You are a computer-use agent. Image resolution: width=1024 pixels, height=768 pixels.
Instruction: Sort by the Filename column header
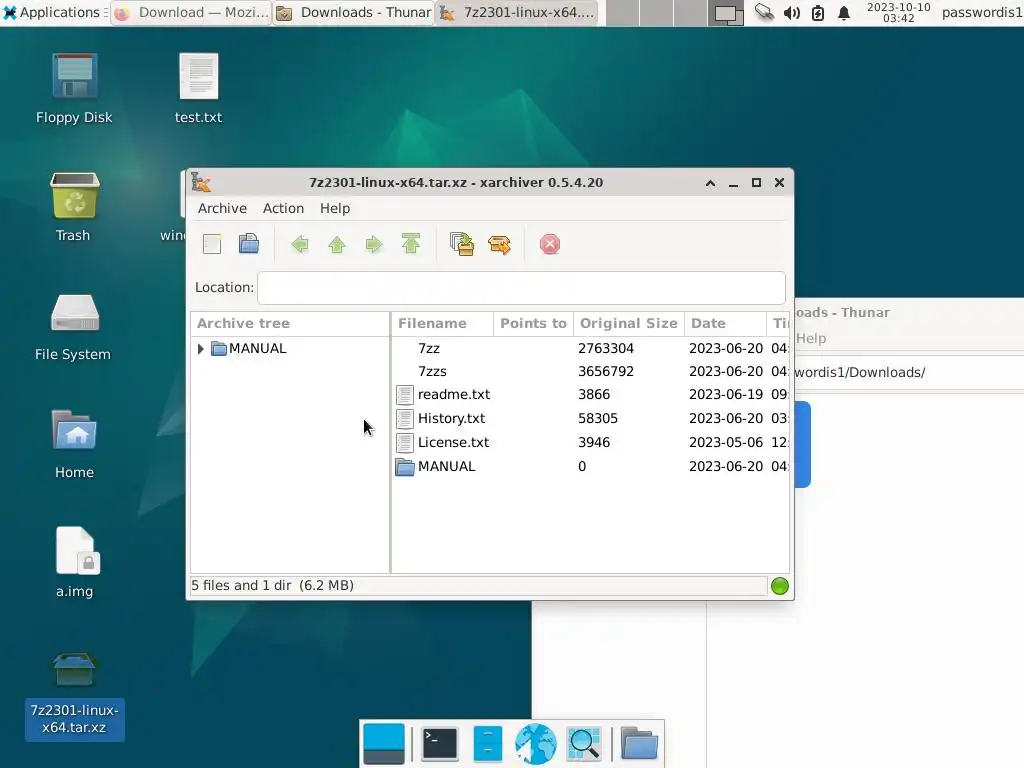pyautogui.click(x=442, y=323)
